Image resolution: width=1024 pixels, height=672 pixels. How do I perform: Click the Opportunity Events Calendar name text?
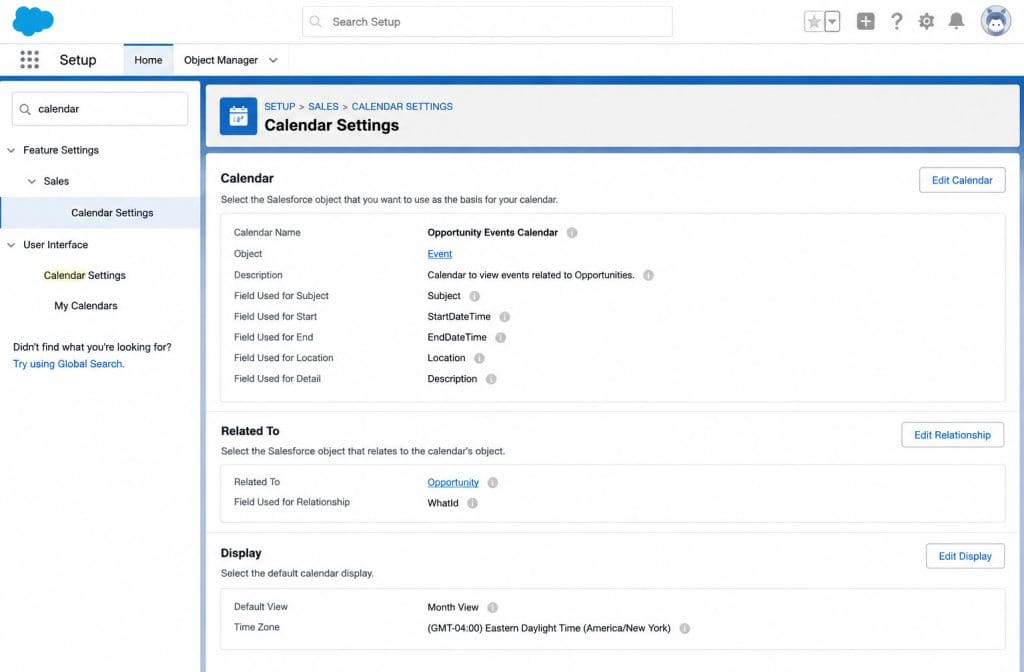click(x=492, y=232)
